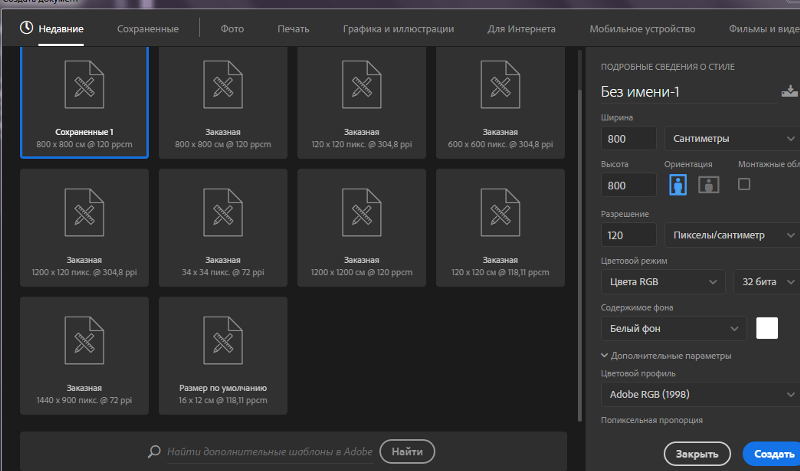
Task: Click Разрешение resolution input field
Action: point(629,235)
